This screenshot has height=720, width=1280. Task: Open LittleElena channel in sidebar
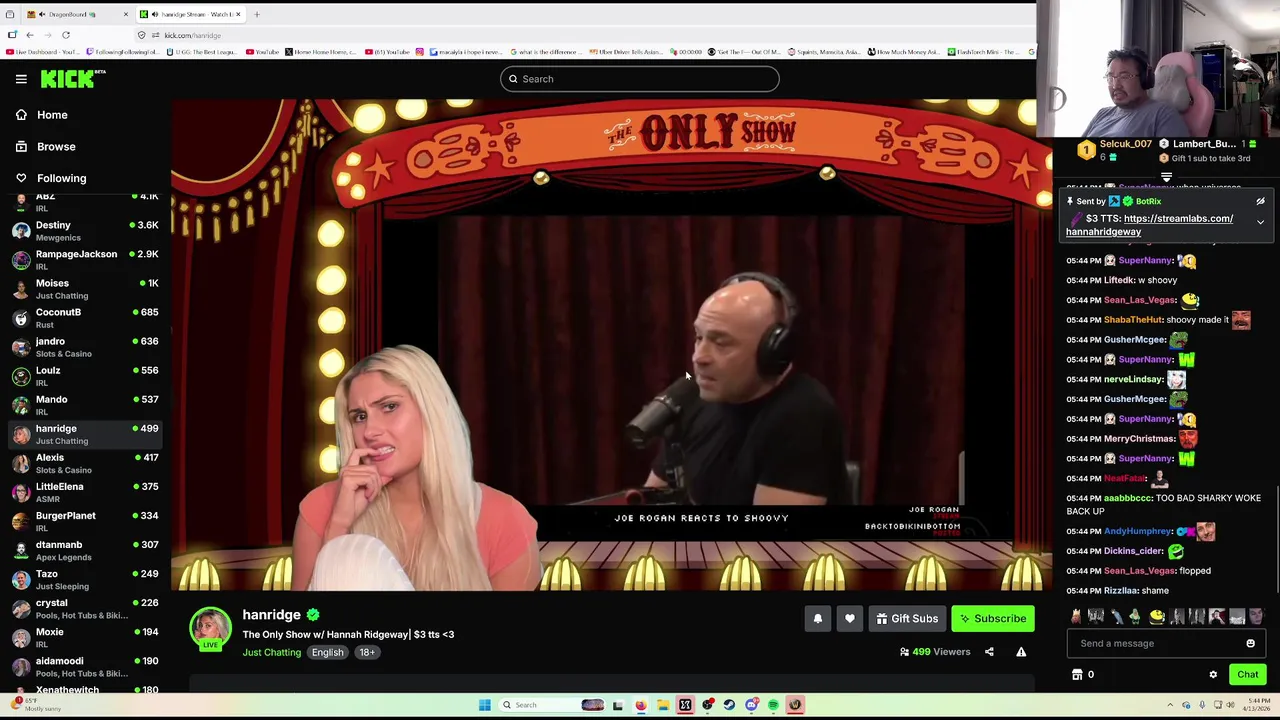tap(86, 492)
